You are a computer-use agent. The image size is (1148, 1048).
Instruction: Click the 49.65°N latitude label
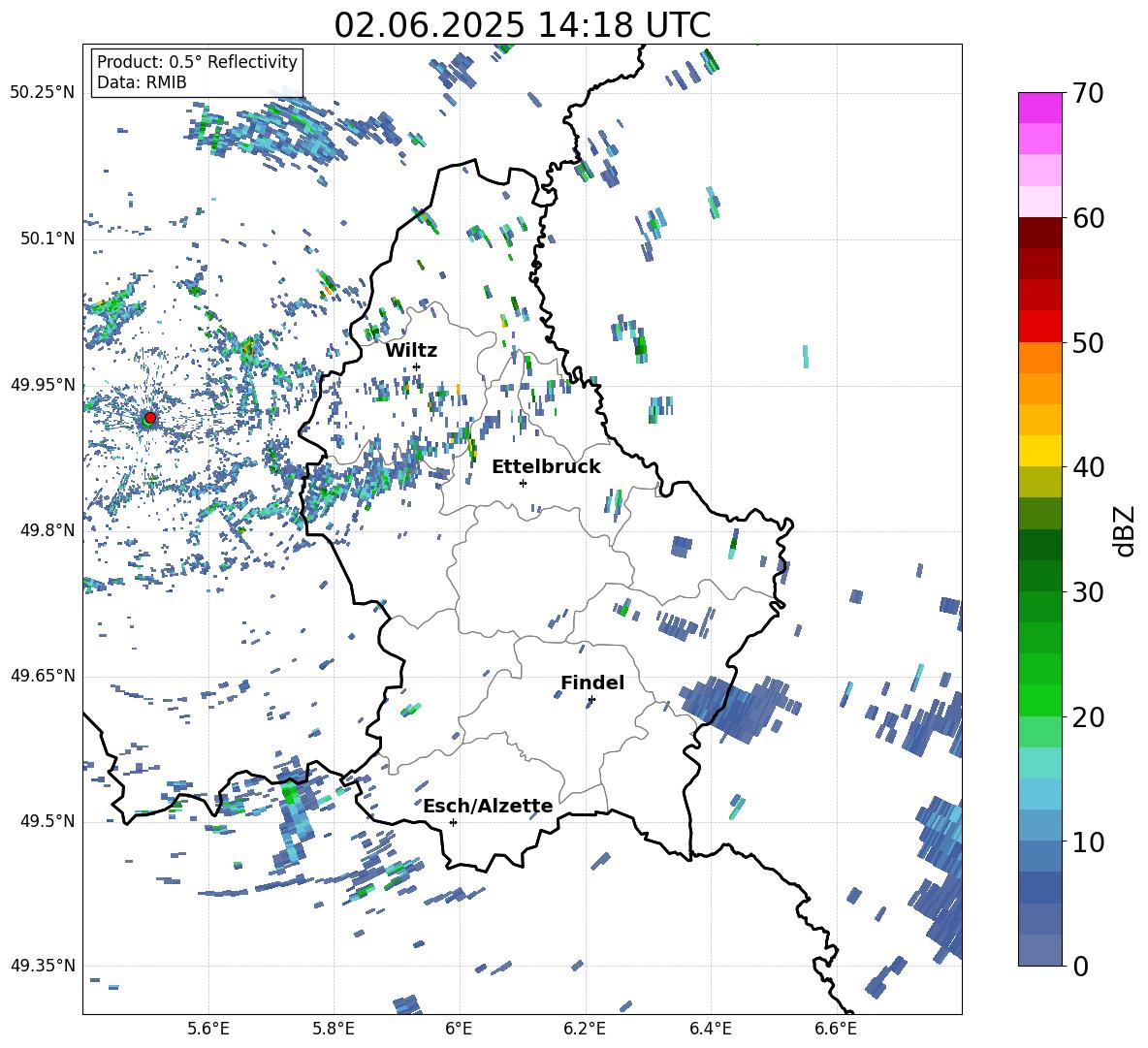(43, 675)
